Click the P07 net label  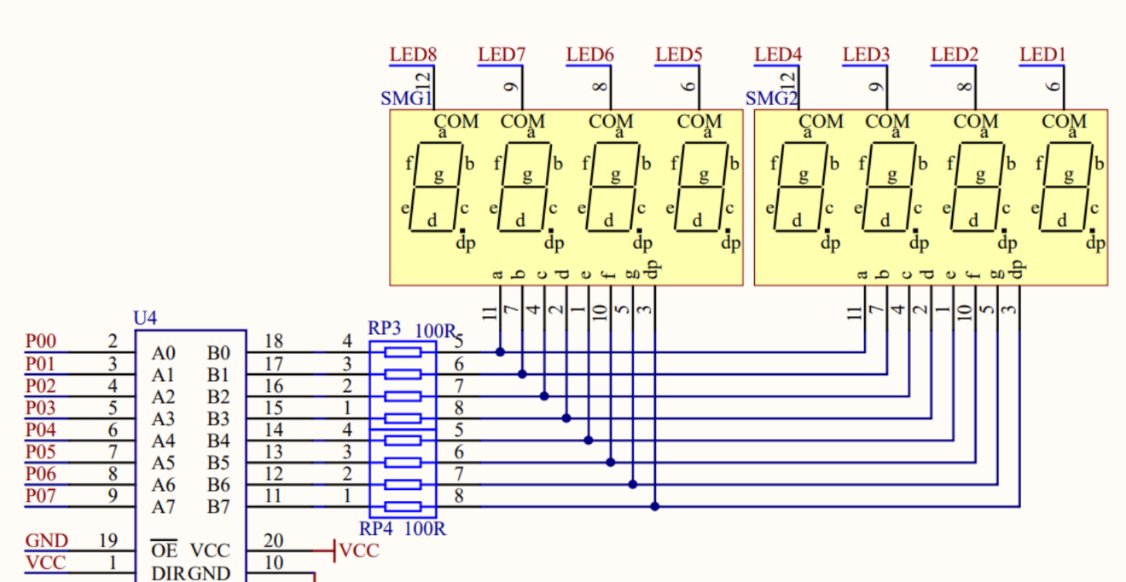(x=41, y=497)
